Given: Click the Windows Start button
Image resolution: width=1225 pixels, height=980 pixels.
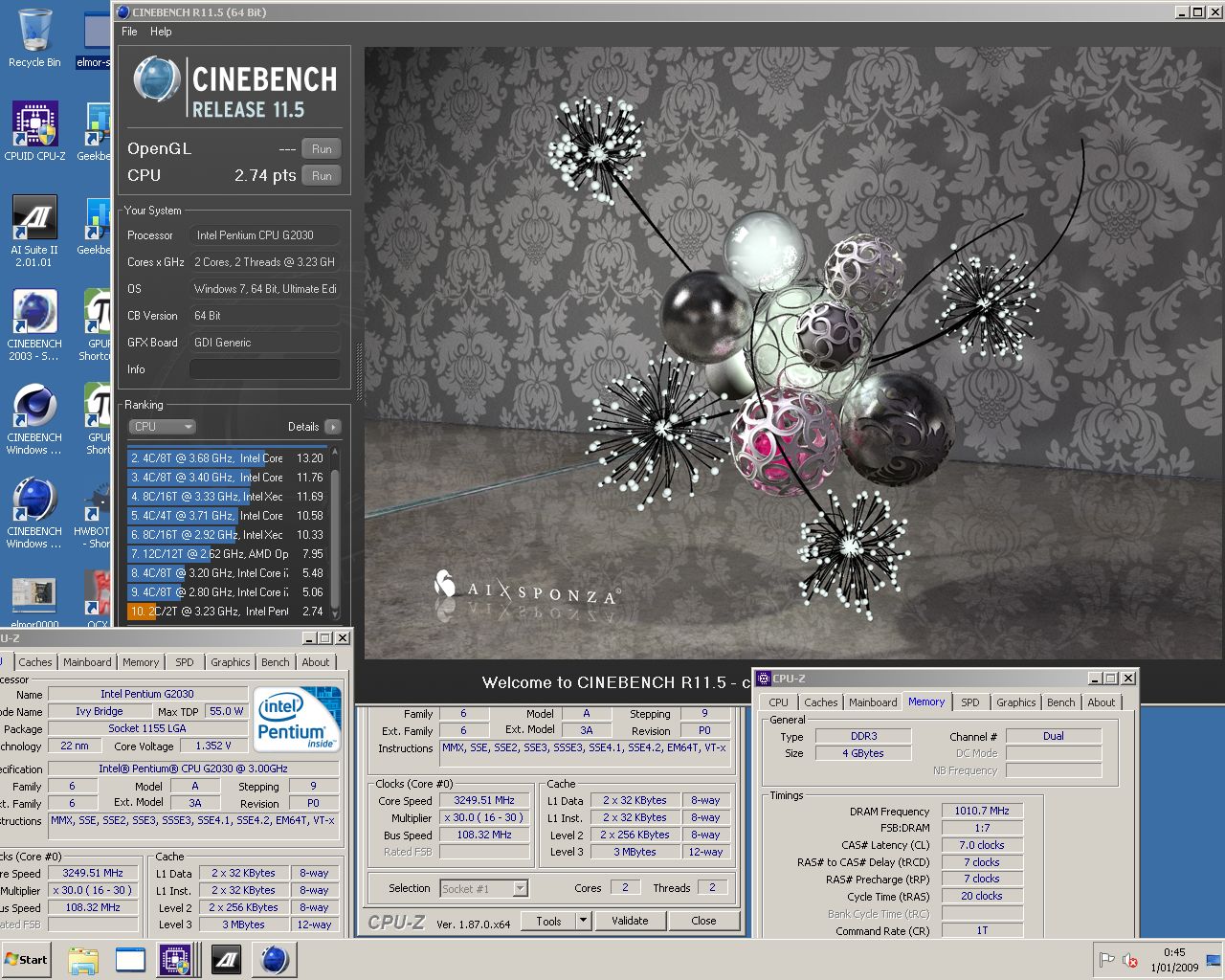Looking at the screenshot, I should [x=26, y=960].
